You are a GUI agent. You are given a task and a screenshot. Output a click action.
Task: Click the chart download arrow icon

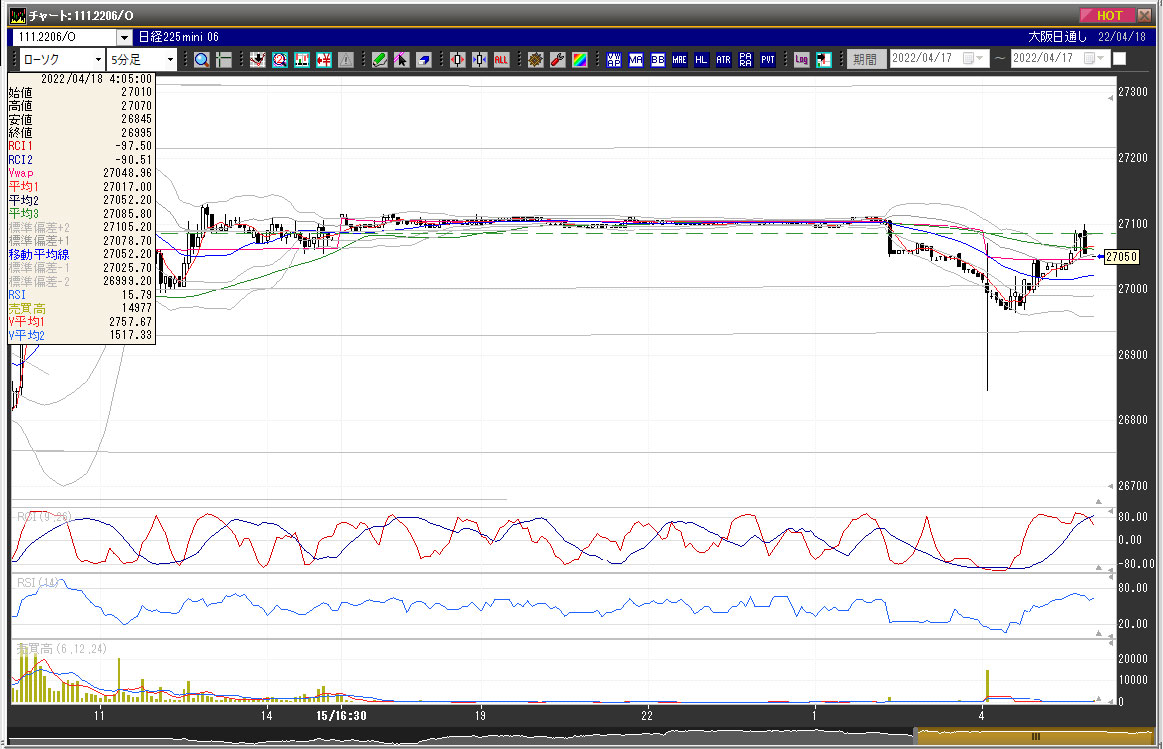pyautogui.click(x=257, y=60)
